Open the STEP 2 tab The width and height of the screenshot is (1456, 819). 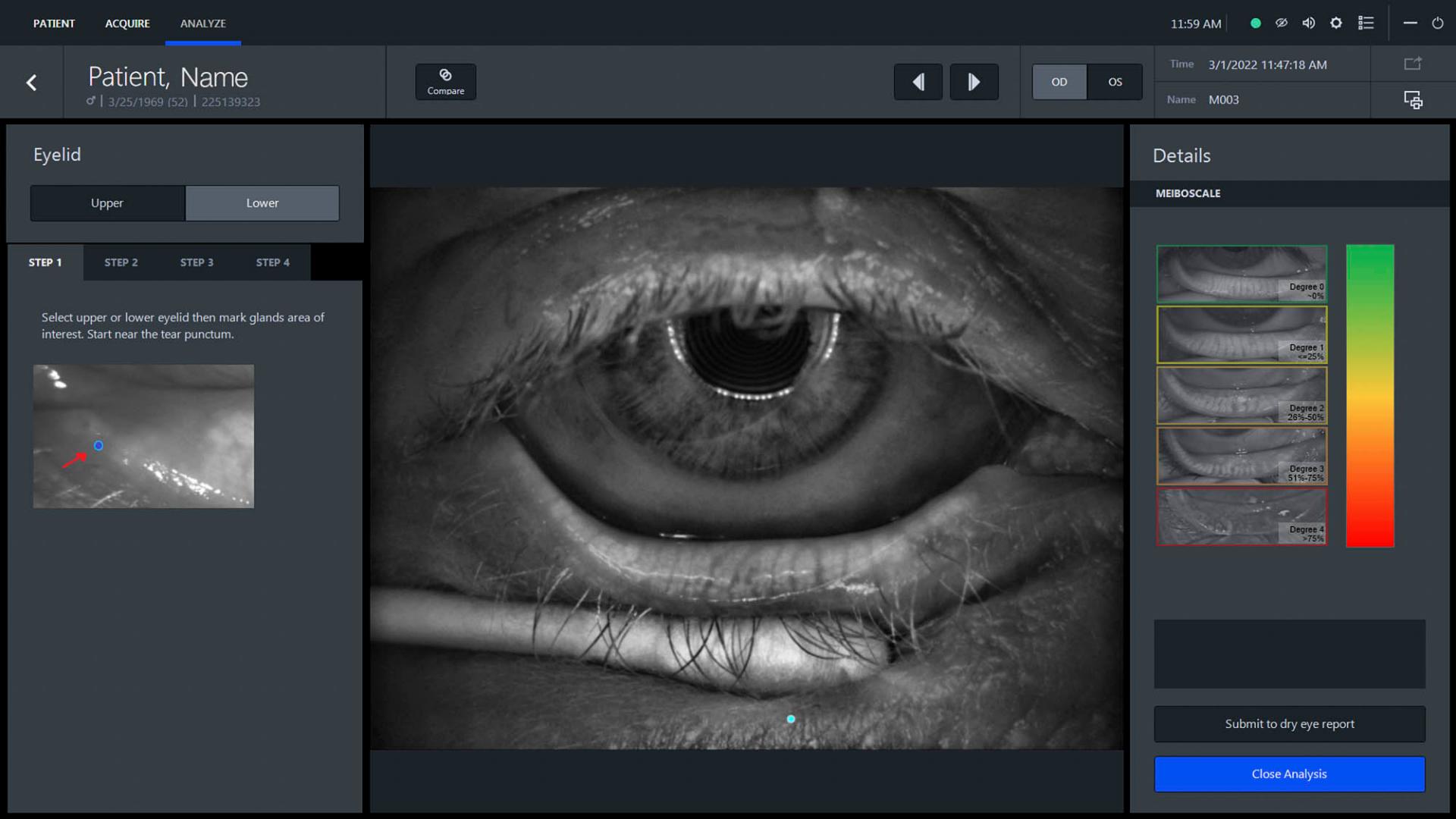coord(121,262)
